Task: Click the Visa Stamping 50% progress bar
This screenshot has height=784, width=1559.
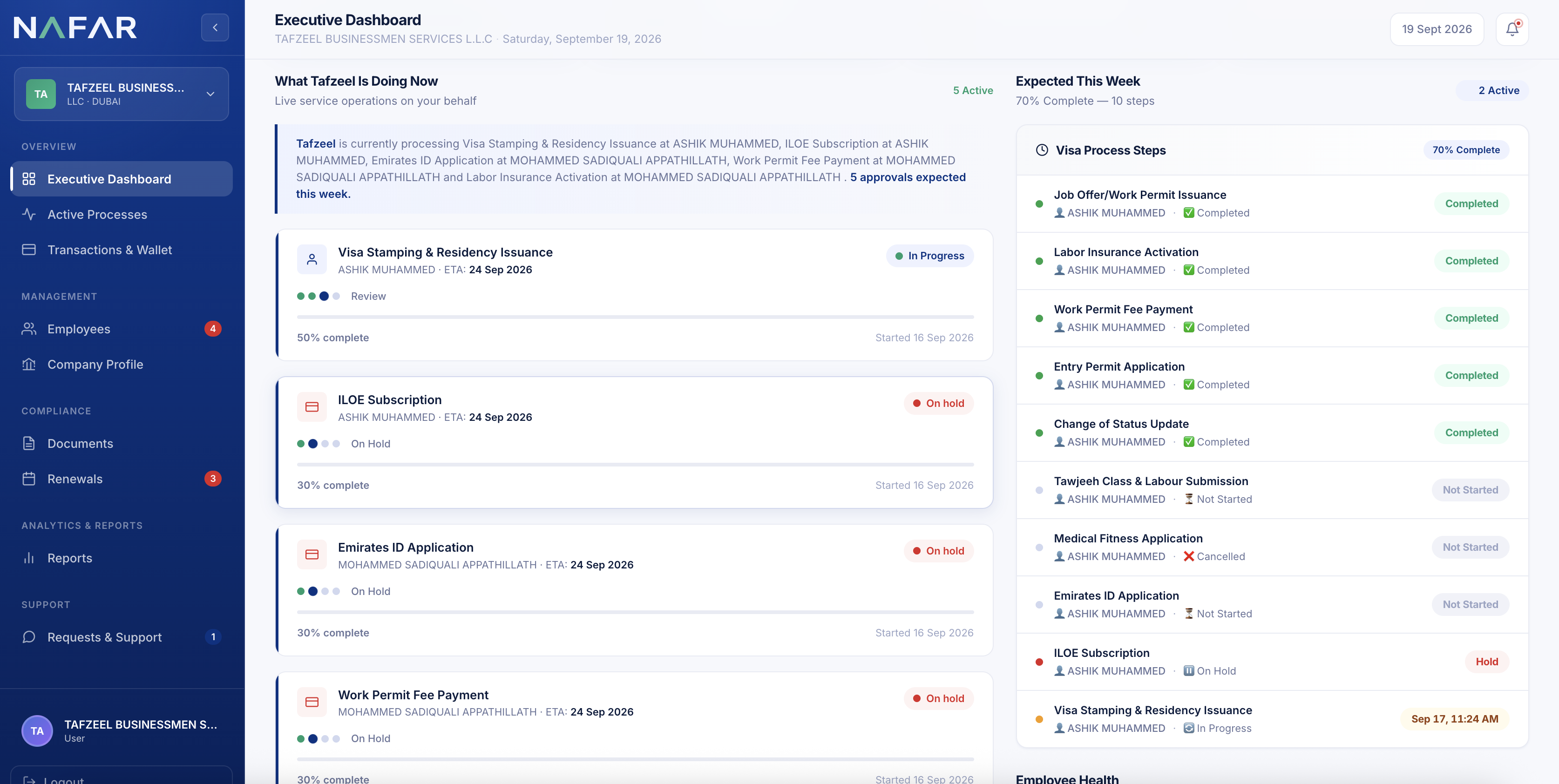Action: point(635,317)
